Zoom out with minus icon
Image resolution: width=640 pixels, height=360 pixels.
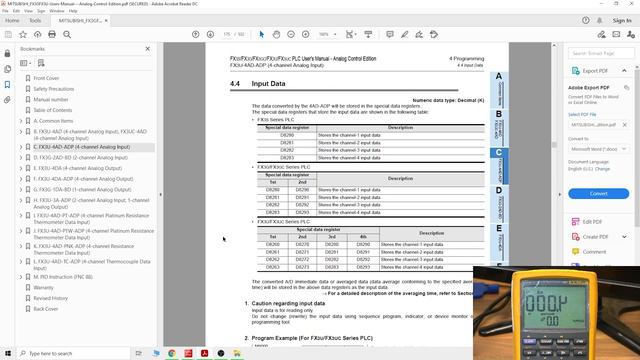[291, 35]
